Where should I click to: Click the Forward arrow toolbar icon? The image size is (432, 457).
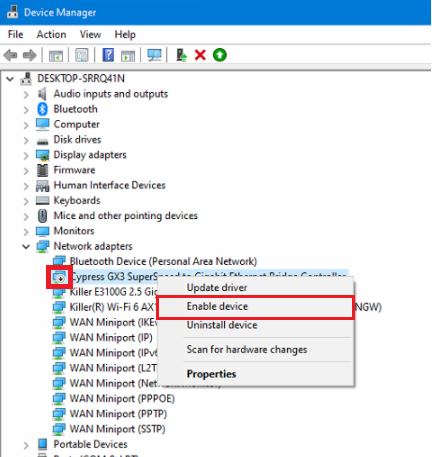[30, 55]
